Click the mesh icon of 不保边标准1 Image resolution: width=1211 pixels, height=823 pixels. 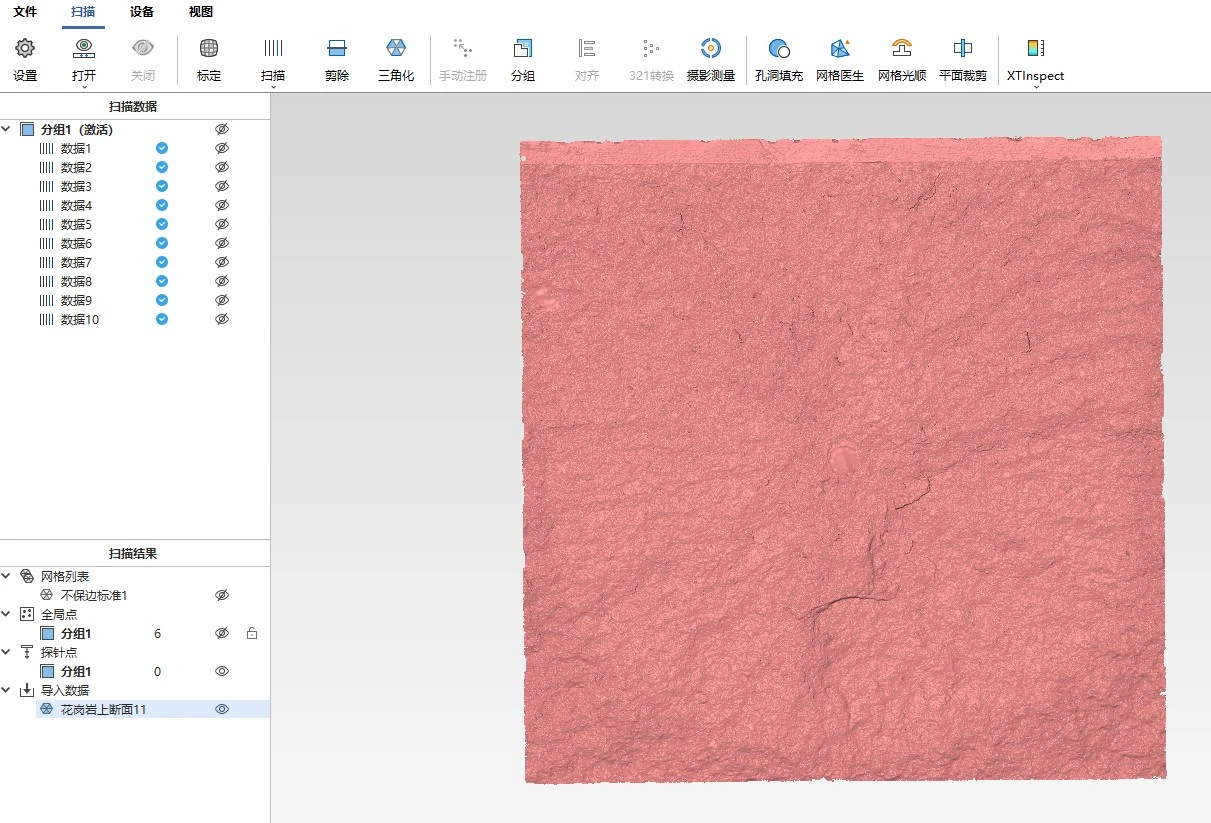coord(46,595)
